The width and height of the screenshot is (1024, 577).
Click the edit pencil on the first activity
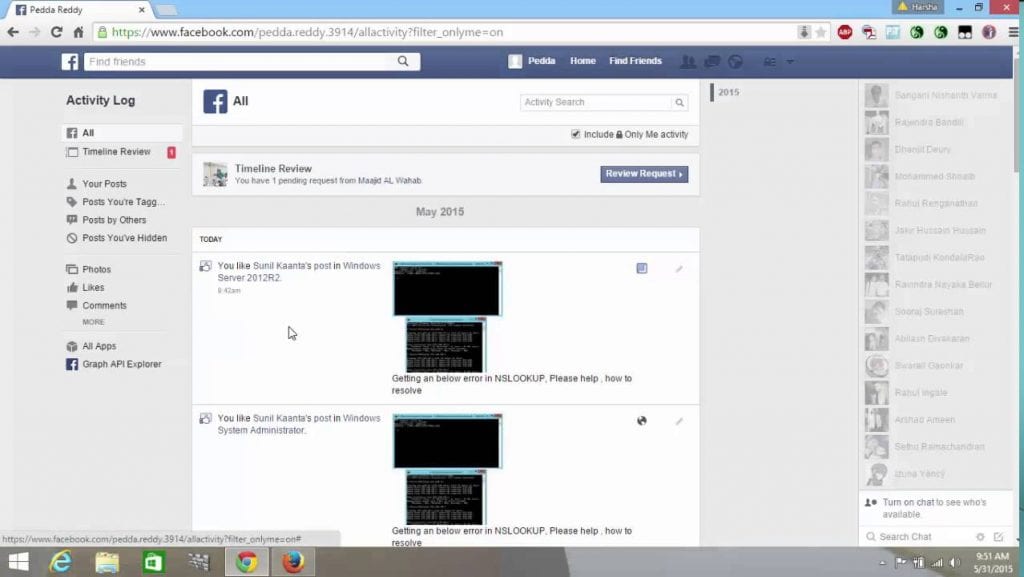tap(679, 269)
